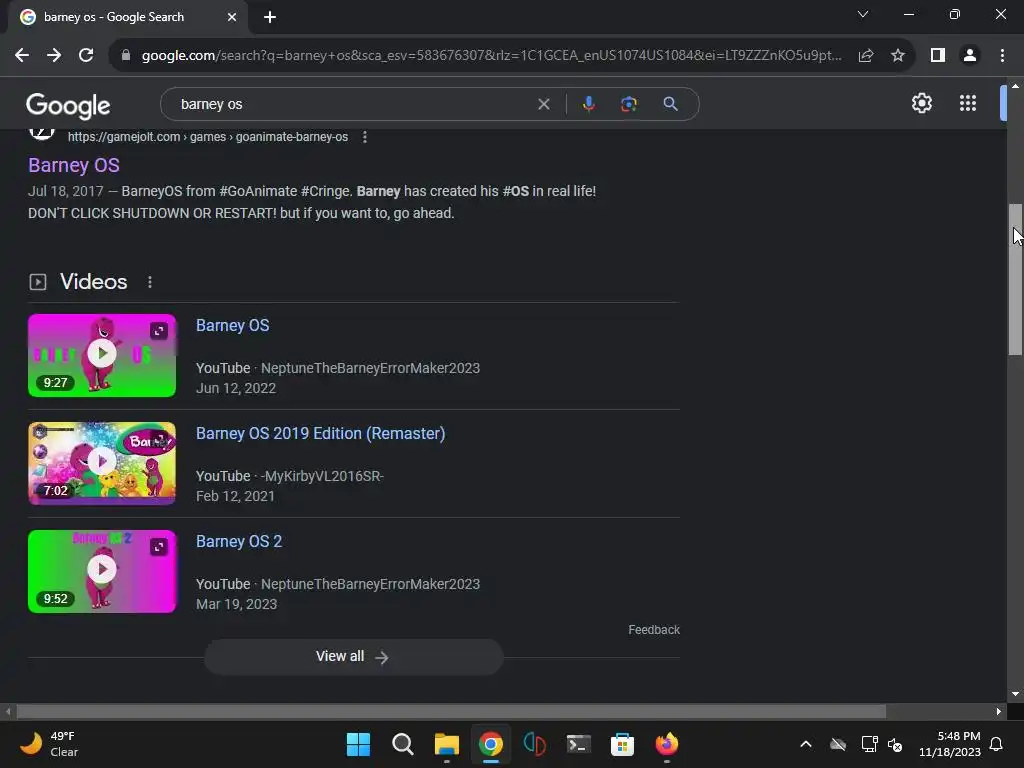The image size is (1024, 768).
Task: Click the search input field
Action: click(353, 104)
